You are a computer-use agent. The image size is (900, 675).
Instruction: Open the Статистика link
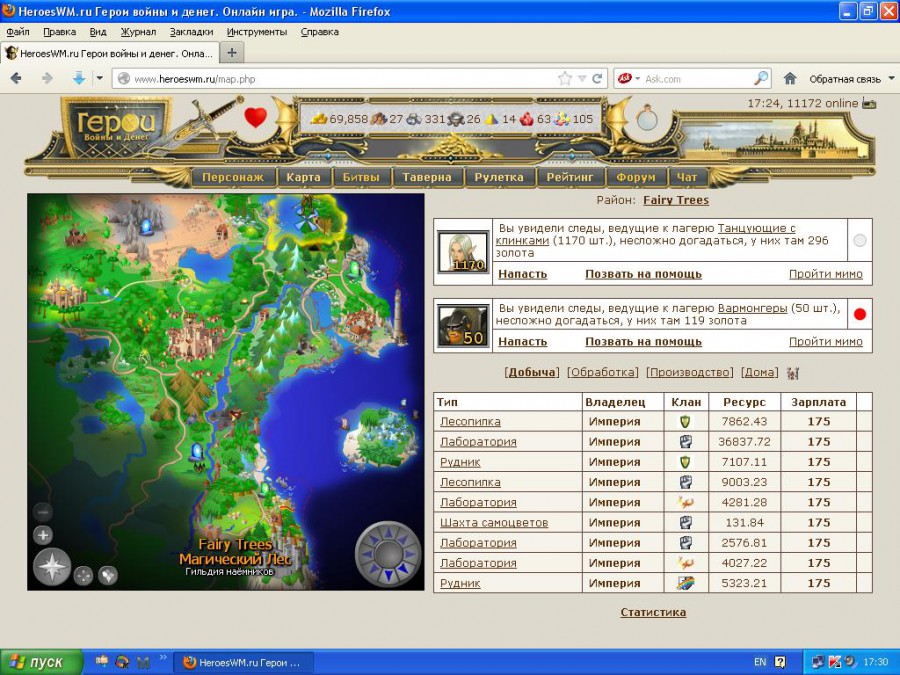point(653,612)
